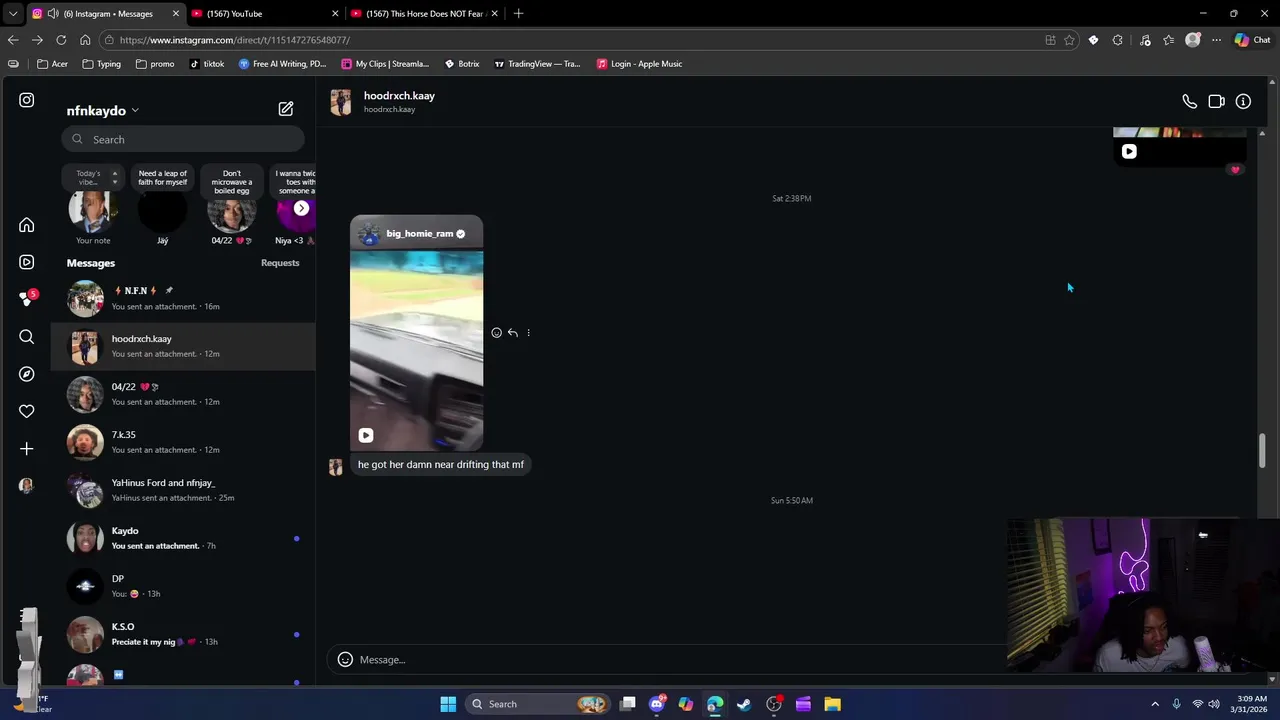1280x720 pixels.
Task: Open Discord from the taskbar
Action: pos(656,704)
